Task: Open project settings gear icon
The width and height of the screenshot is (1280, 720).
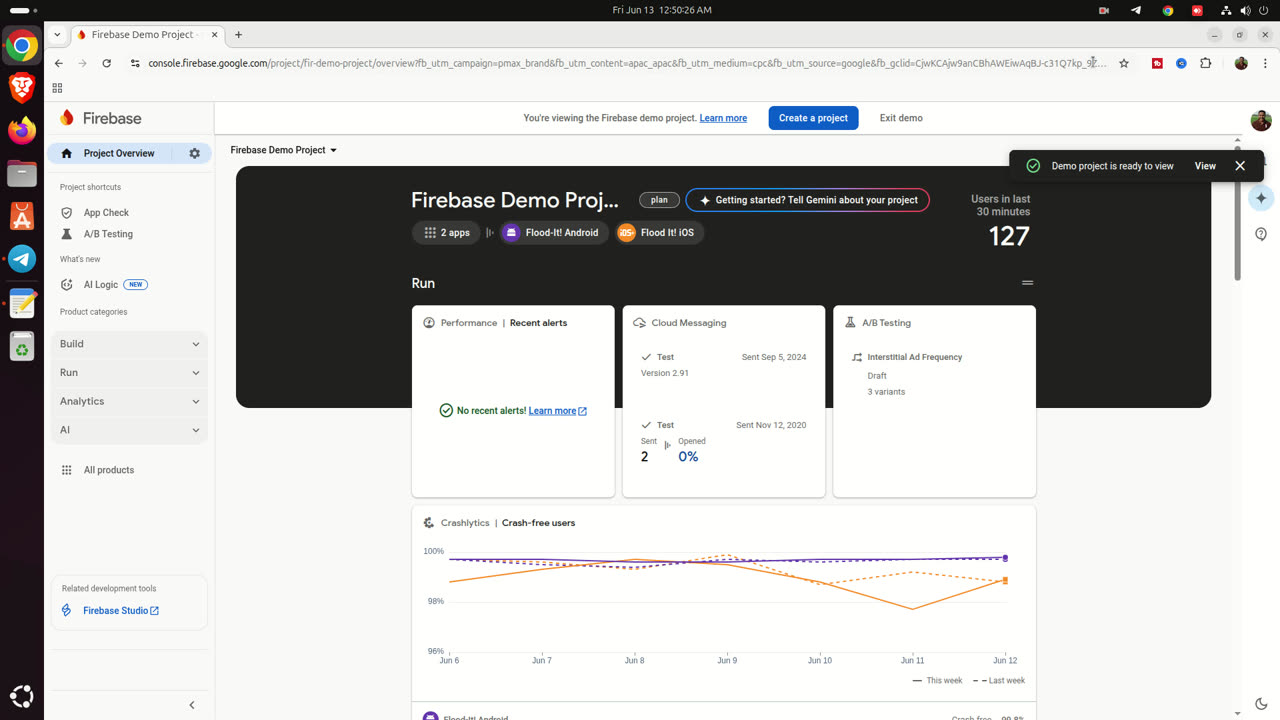Action: [x=194, y=153]
